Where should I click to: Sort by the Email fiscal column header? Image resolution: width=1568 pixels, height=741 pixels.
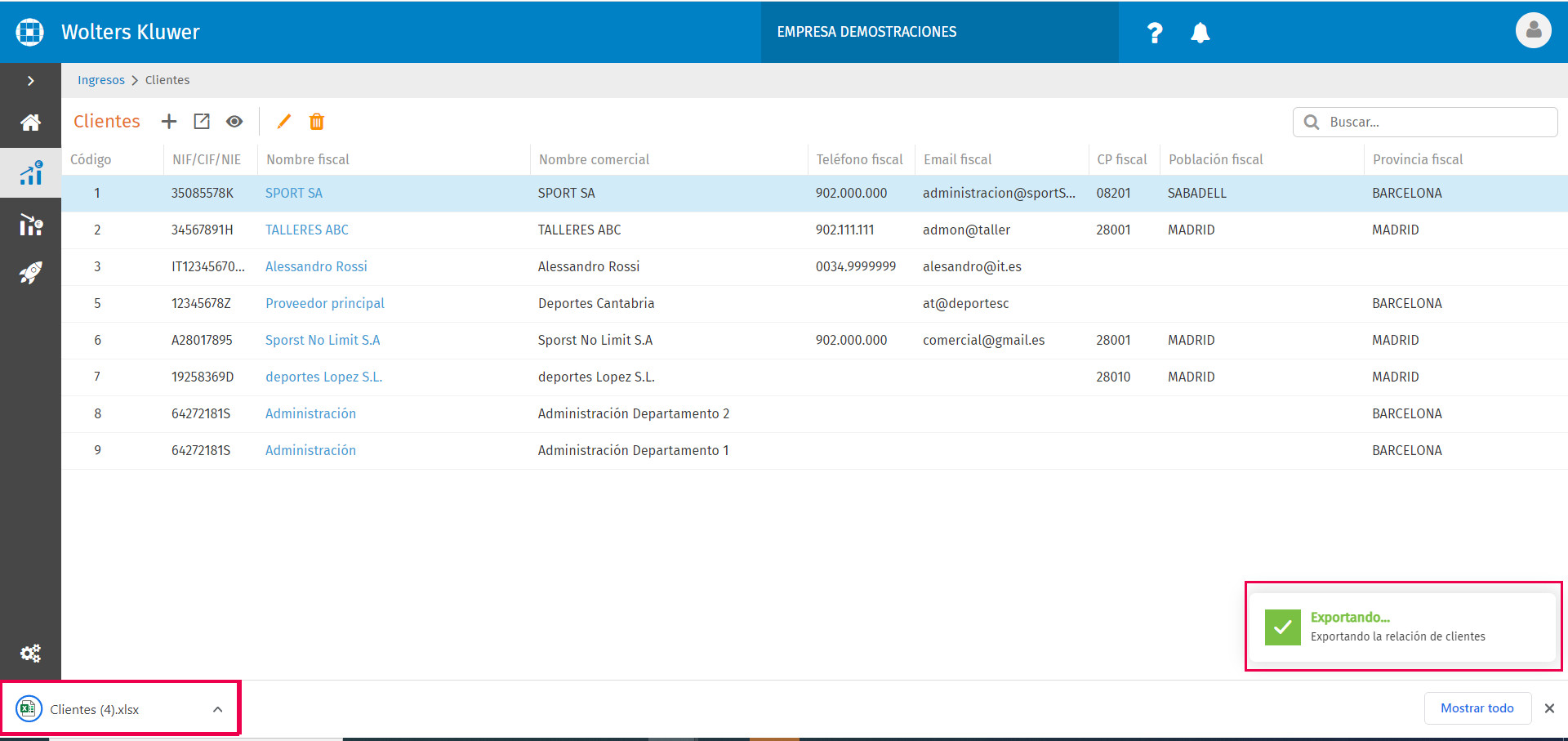pos(957,159)
